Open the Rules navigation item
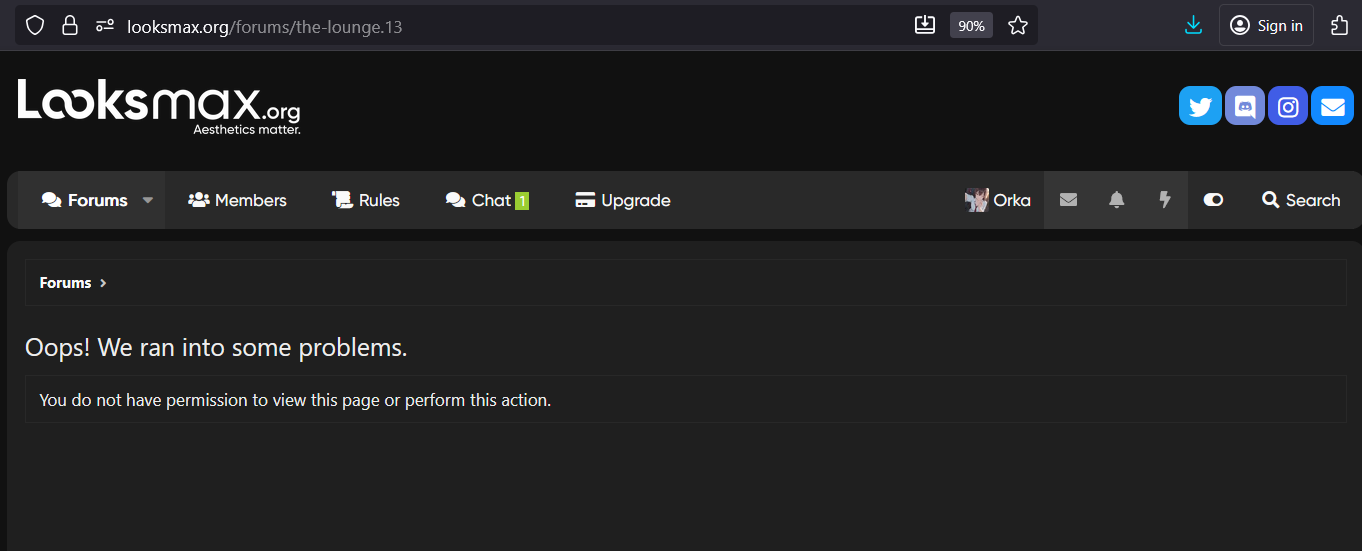1362x551 pixels. (366, 200)
